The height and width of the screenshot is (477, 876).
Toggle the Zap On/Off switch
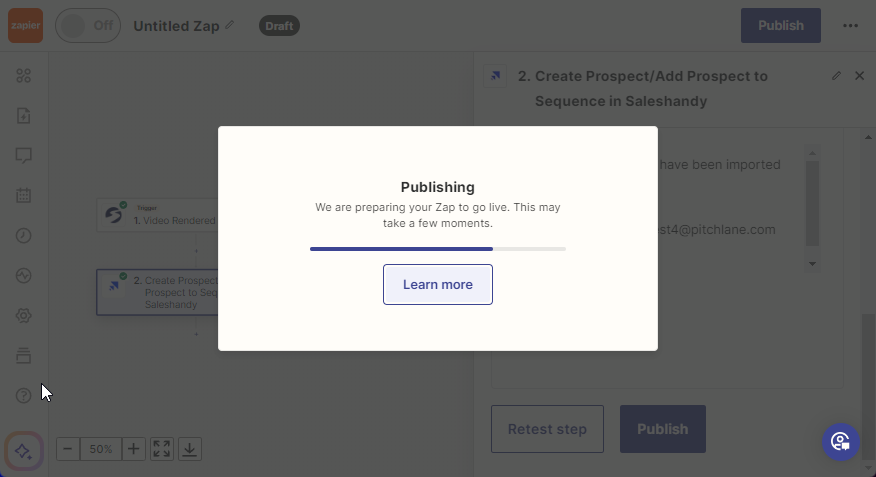coord(88,26)
